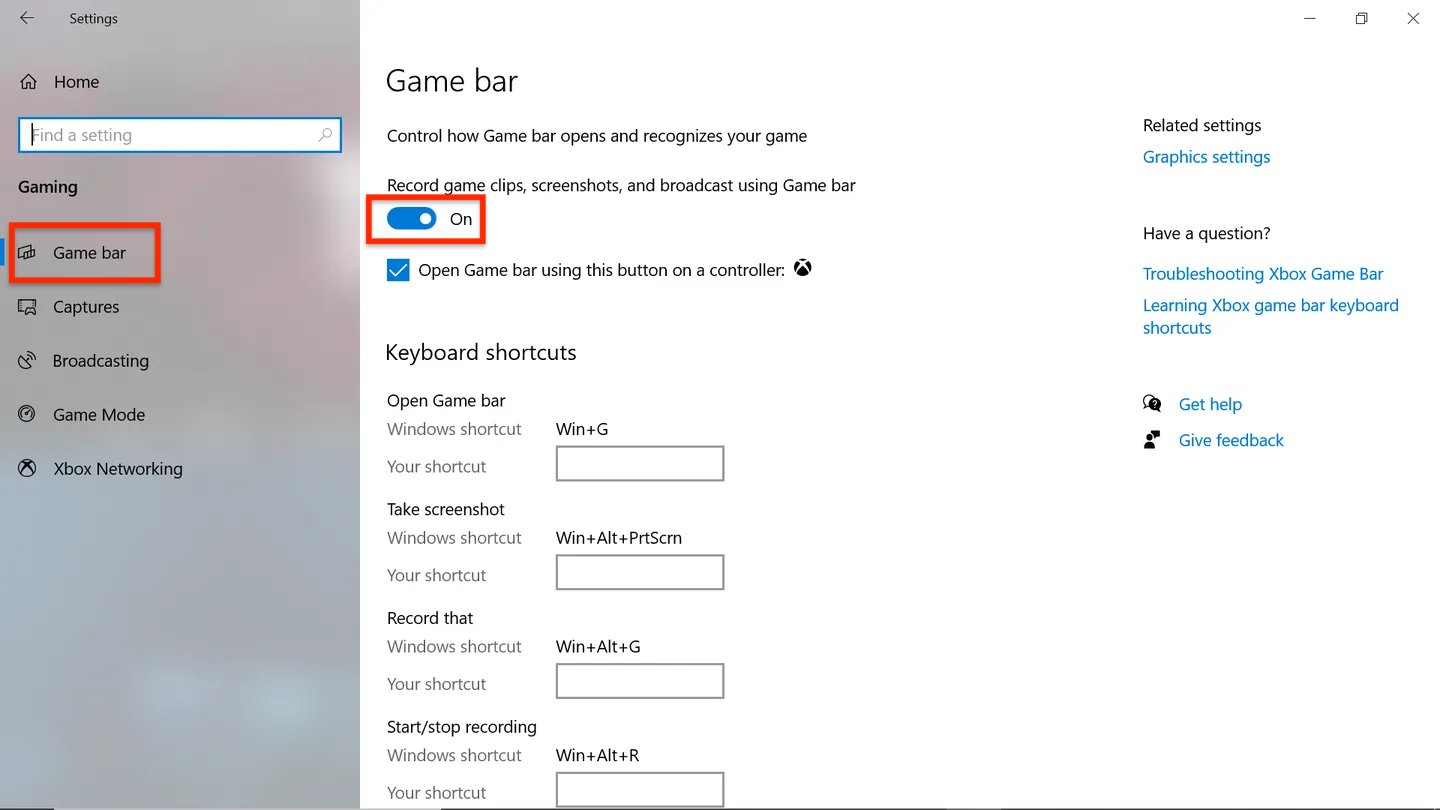Click the Xbox controller button icon

[x=803, y=268]
